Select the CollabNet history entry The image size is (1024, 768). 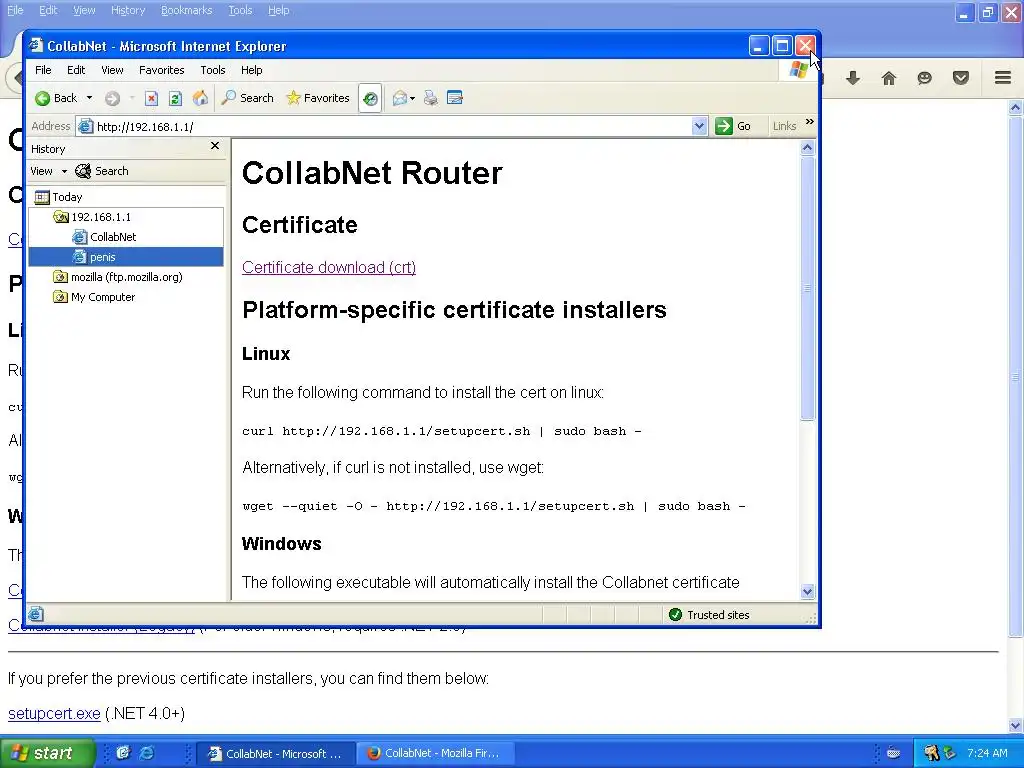pyautogui.click(x=104, y=237)
